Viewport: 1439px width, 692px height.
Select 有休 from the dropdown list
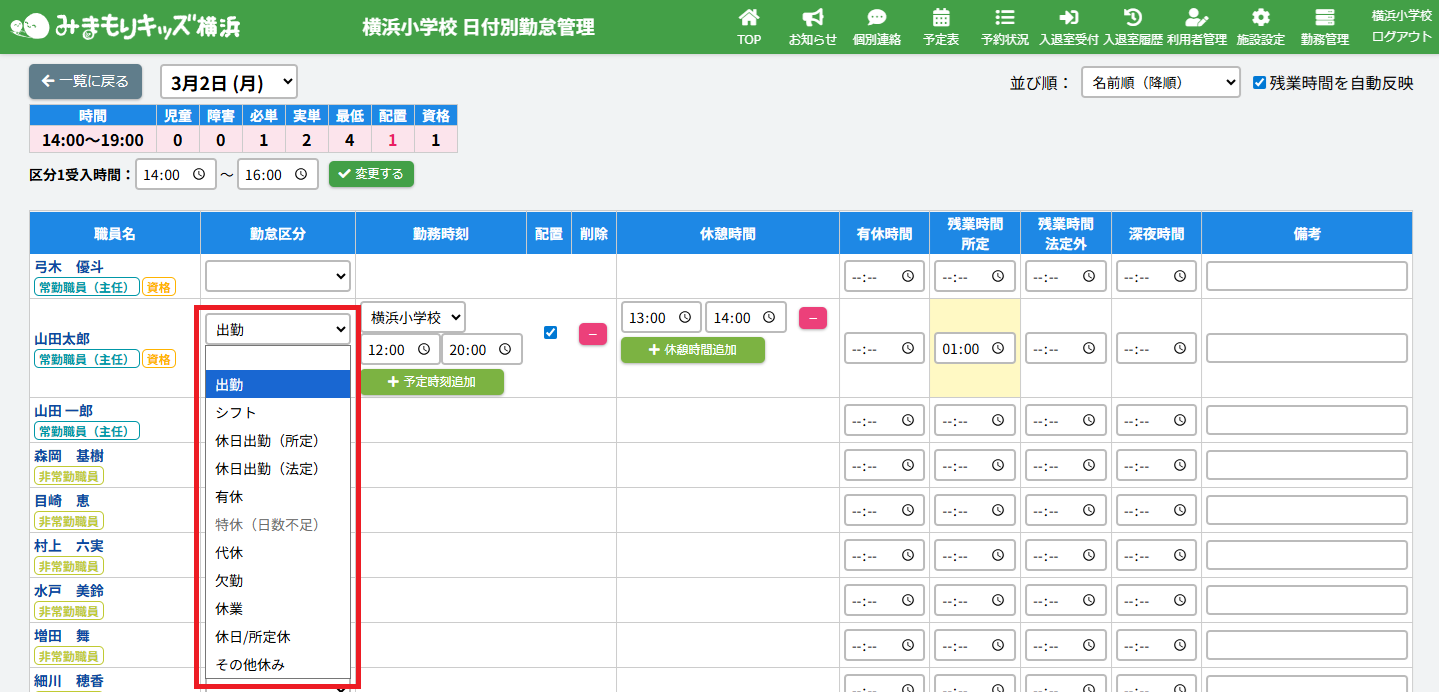pyautogui.click(x=230, y=497)
